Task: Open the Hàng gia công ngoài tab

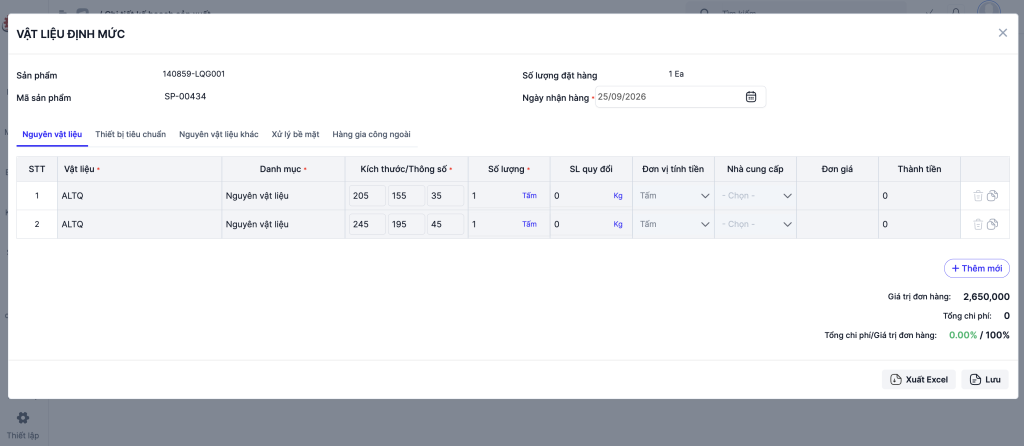Action: [371, 135]
